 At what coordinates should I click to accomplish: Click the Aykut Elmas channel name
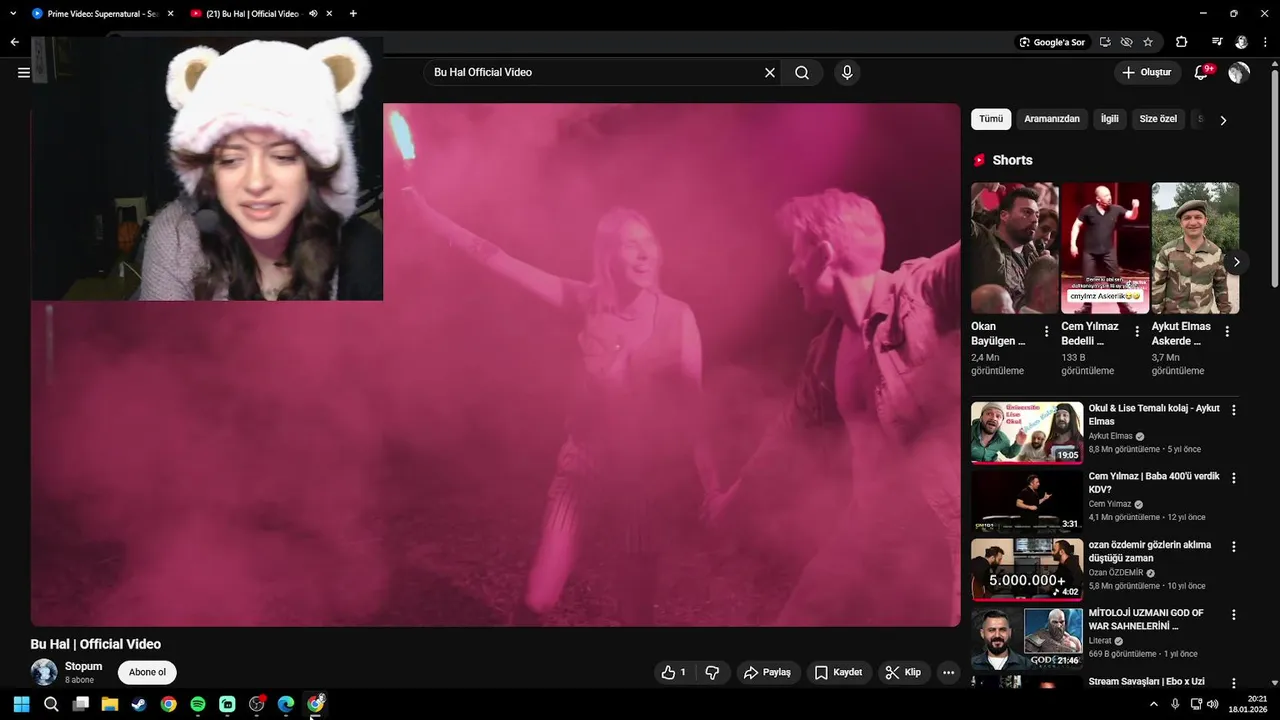point(1110,436)
